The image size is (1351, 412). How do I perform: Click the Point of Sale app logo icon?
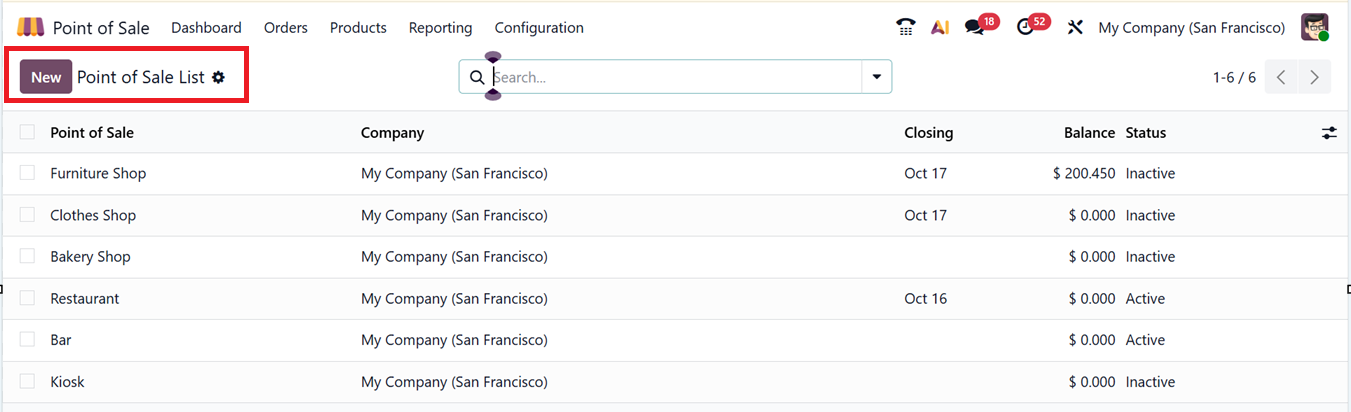tap(30, 27)
